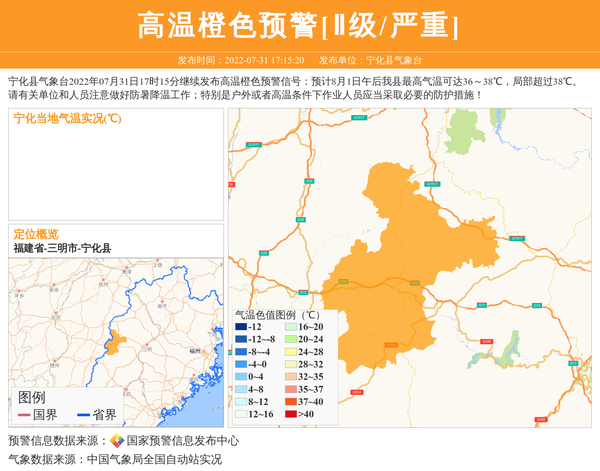The height and width of the screenshot is (471, 600).
Task: Click the small orange county in overview map
Action: (113, 343)
